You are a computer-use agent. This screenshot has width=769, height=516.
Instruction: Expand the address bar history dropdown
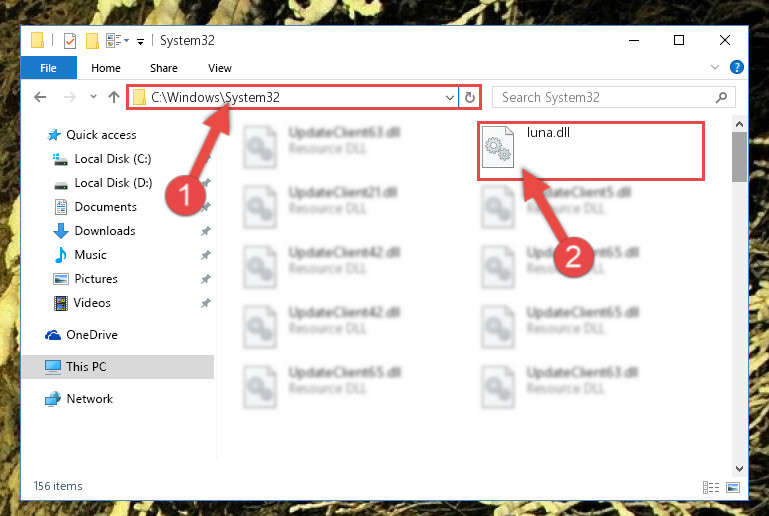[x=449, y=97]
